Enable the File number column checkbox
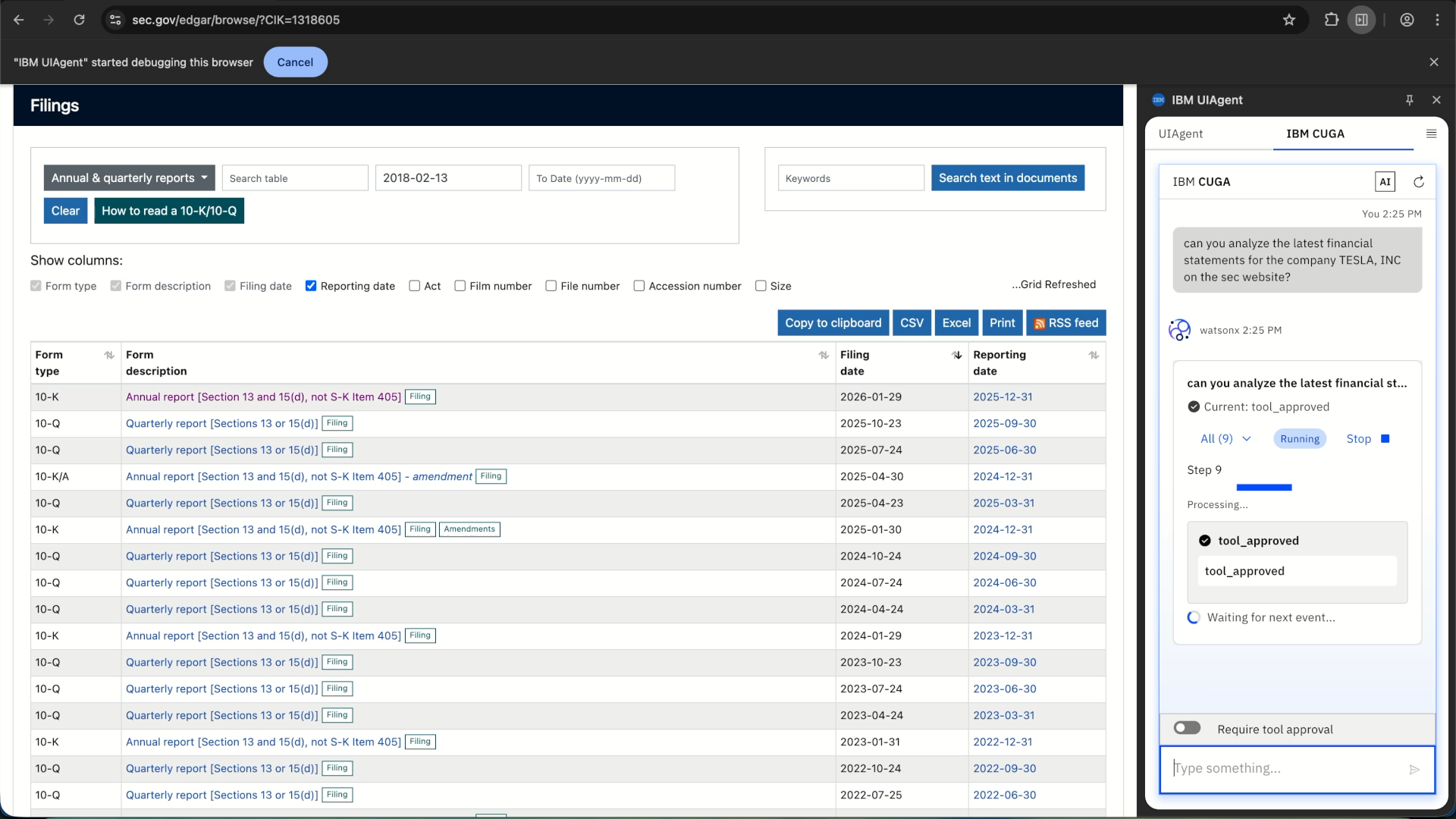The image size is (1456, 819). pos(551,286)
